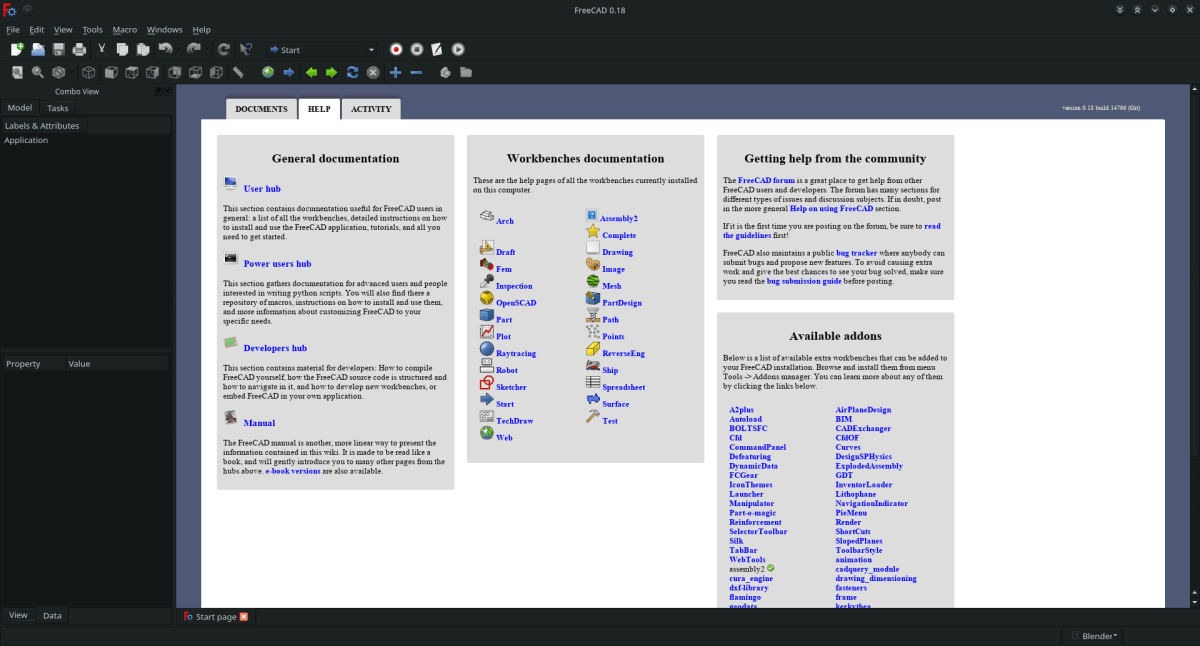Image resolution: width=1200 pixels, height=646 pixels.
Task: Open the Macro menu
Action: (125, 30)
